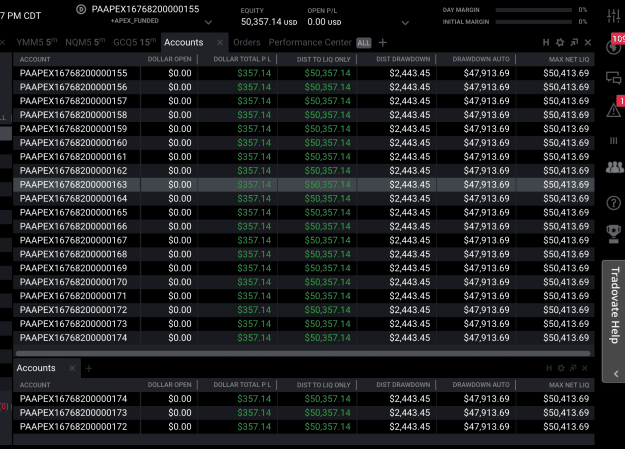Switch to the NQM5 5m chart tab
This screenshot has height=449, width=625.
click(x=85, y=42)
